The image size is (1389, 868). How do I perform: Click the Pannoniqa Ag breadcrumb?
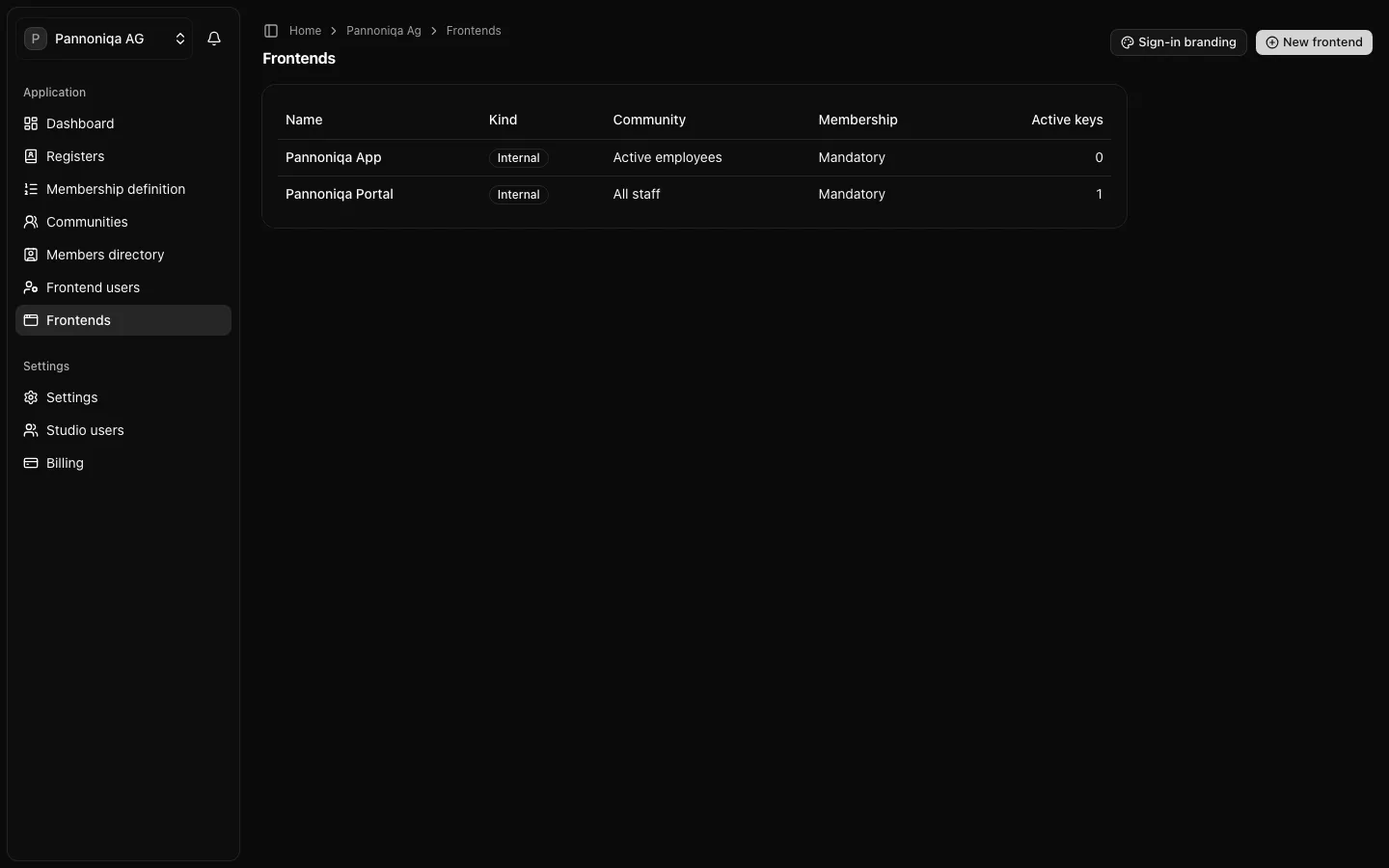click(x=384, y=31)
